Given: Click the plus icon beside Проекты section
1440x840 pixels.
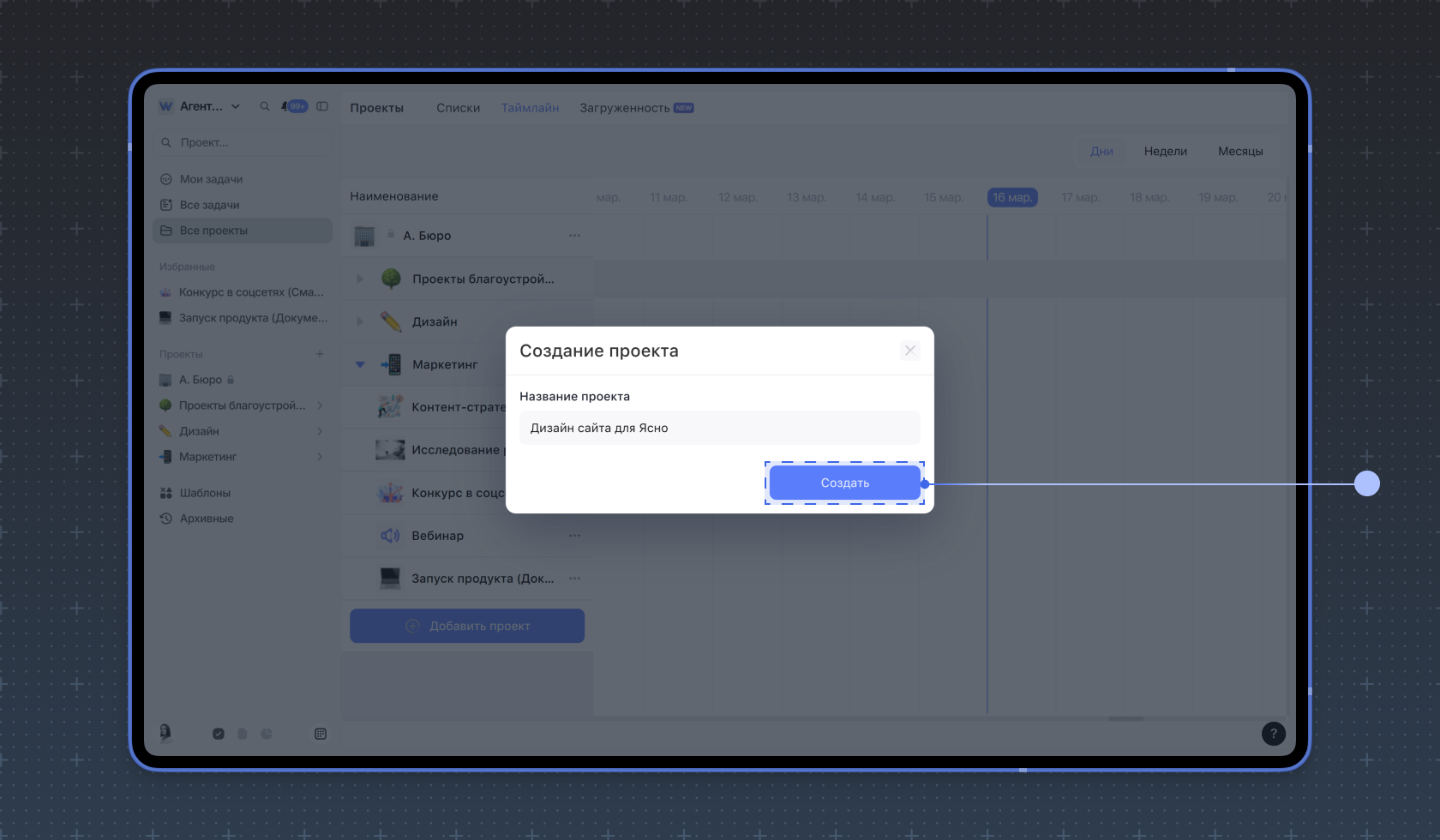Looking at the screenshot, I should coord(320,354).
